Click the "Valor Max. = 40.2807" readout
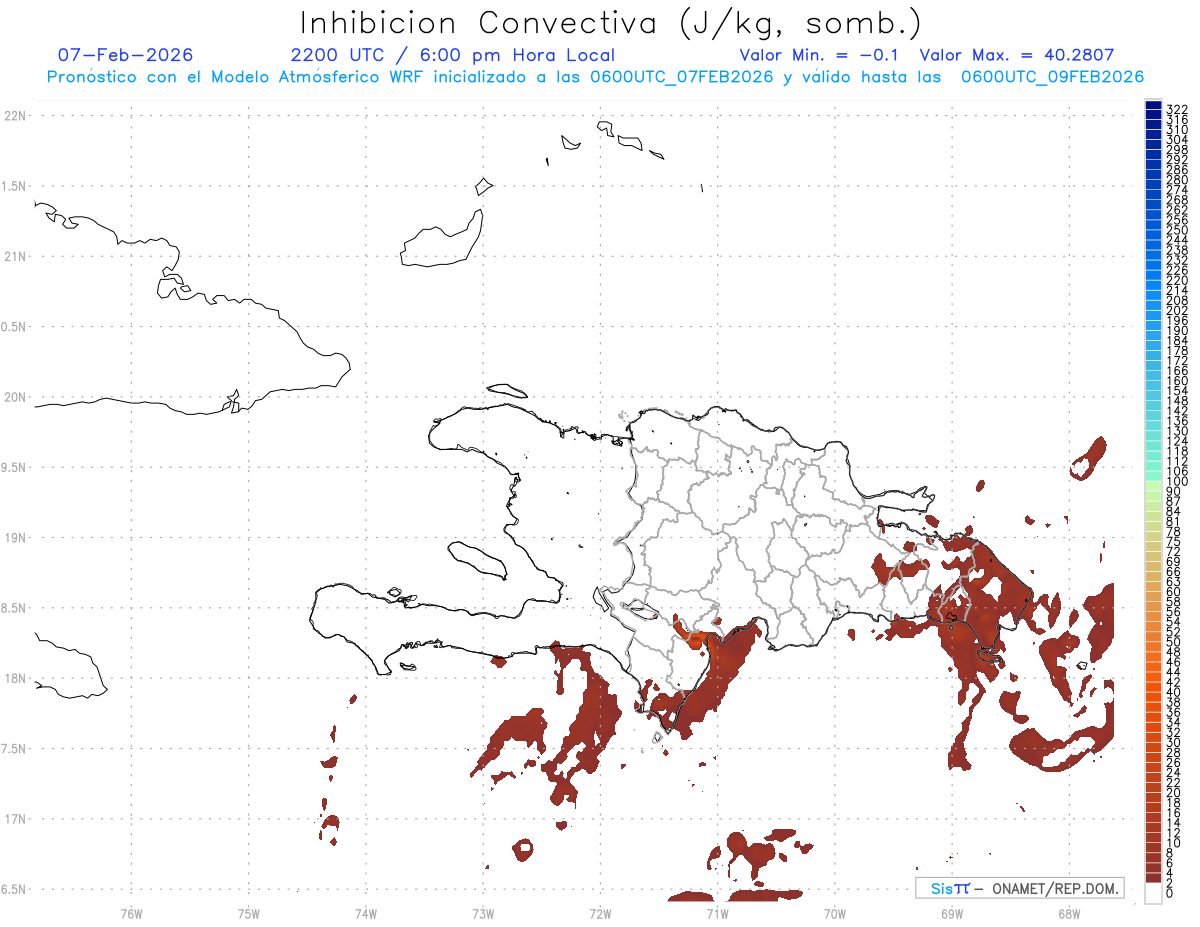1200x927 pixels. click(x=1016, y=55)
